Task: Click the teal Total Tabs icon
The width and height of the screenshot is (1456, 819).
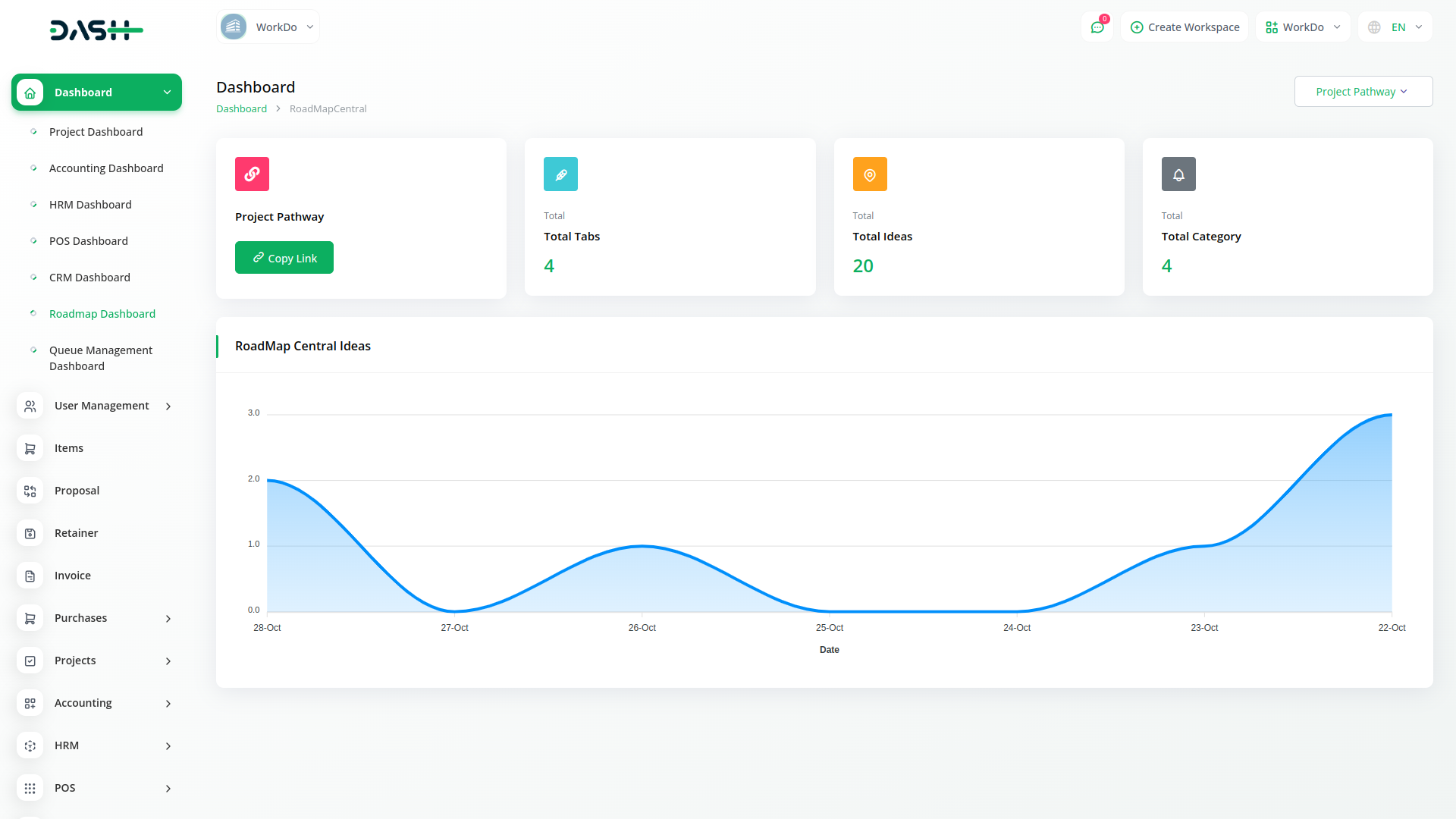Action: 560,174
